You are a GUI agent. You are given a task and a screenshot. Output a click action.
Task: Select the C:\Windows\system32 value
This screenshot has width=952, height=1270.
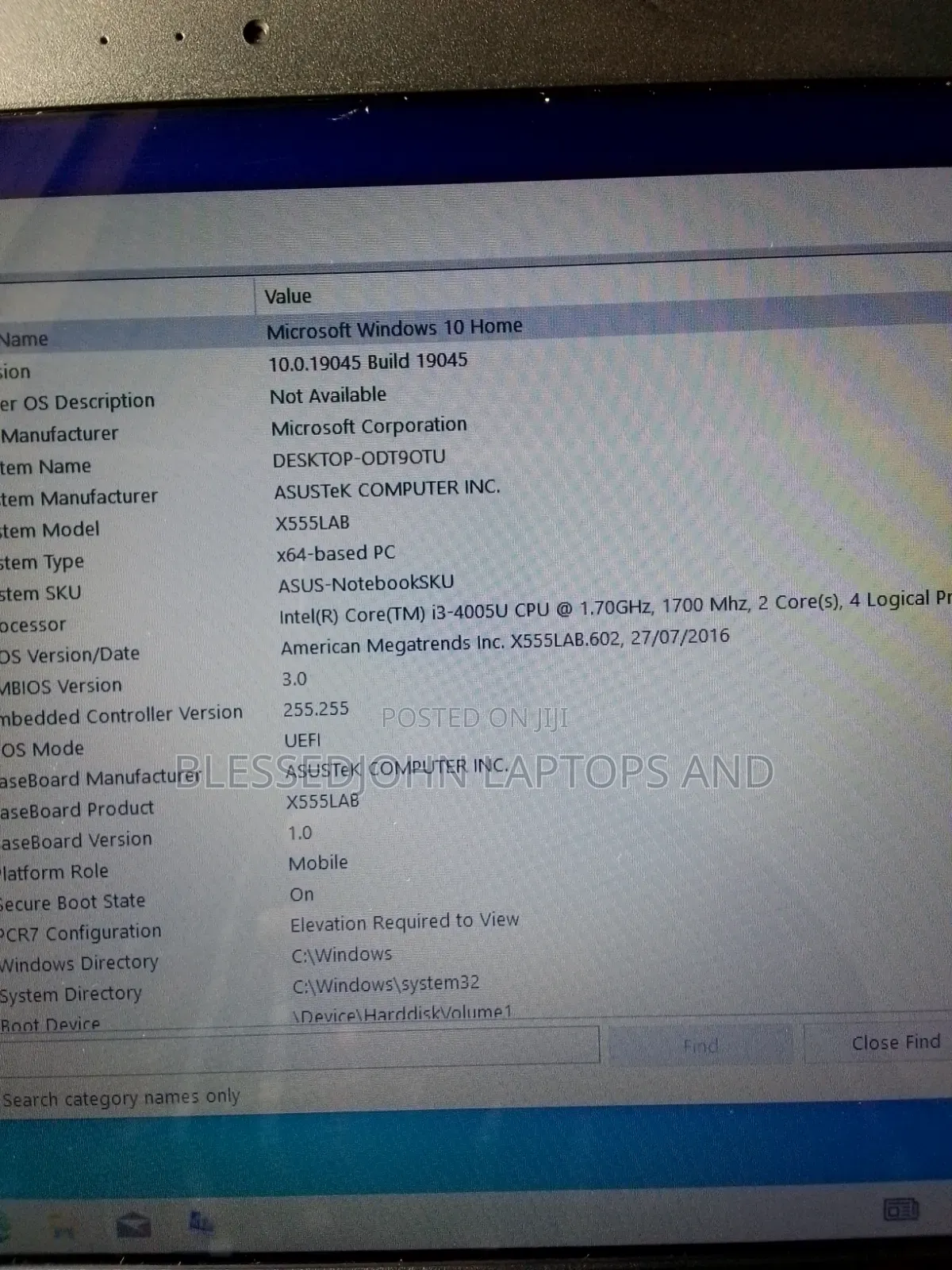(386, 984)
